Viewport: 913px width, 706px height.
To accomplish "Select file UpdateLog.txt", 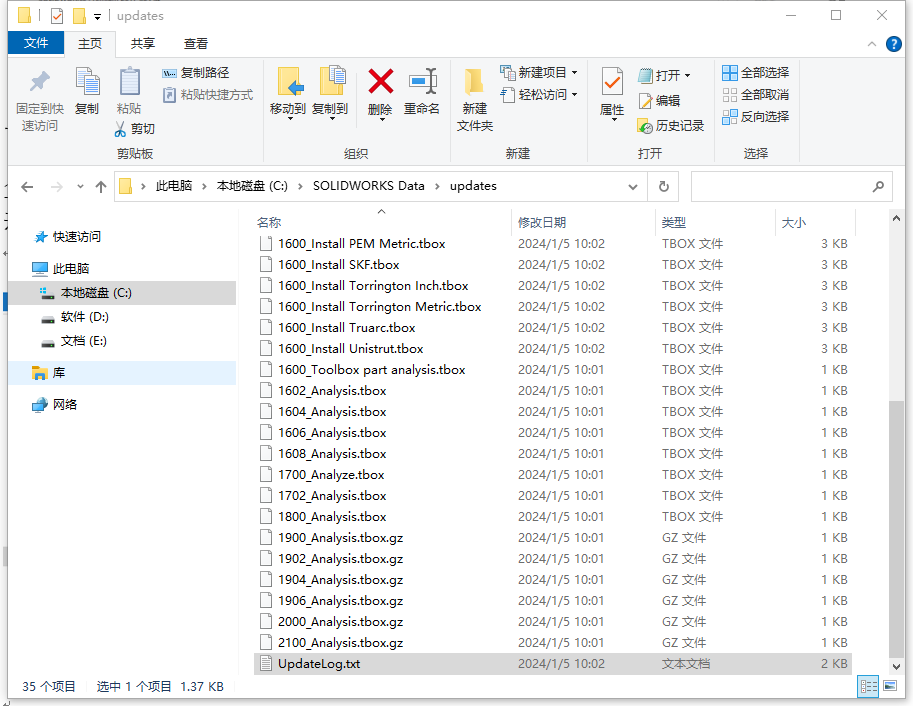I will pyautogui.click(x=553, y=664).
